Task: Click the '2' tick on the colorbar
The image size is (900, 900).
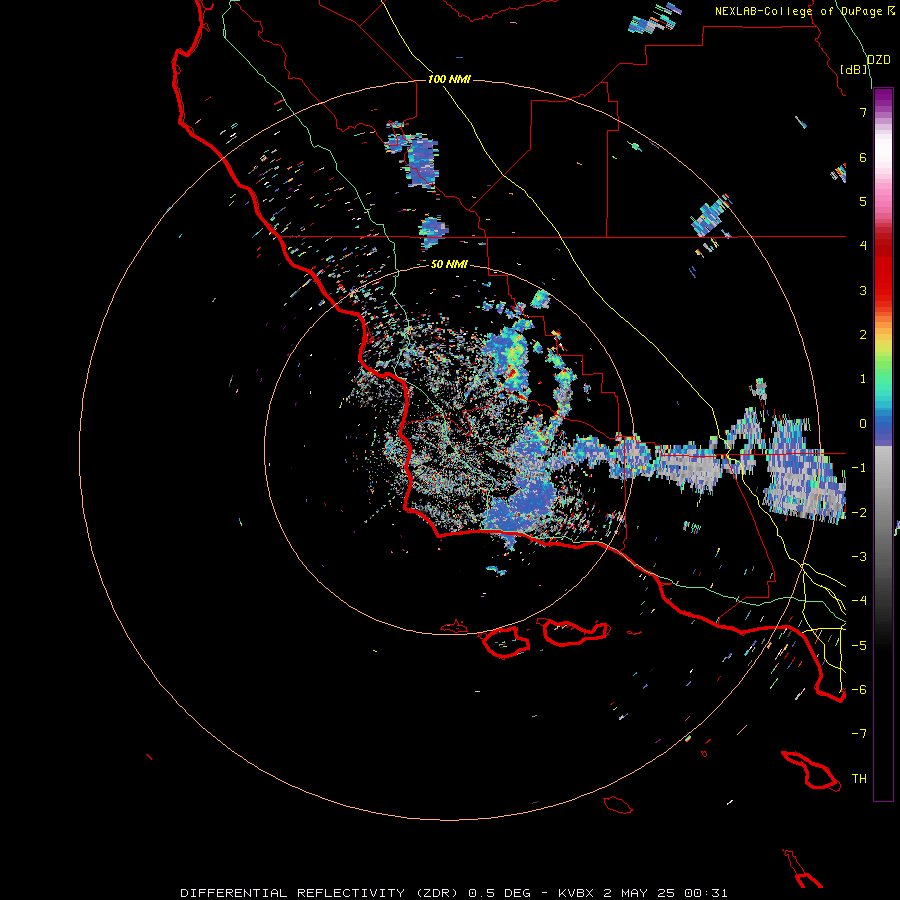Action: tap(863, 335)
